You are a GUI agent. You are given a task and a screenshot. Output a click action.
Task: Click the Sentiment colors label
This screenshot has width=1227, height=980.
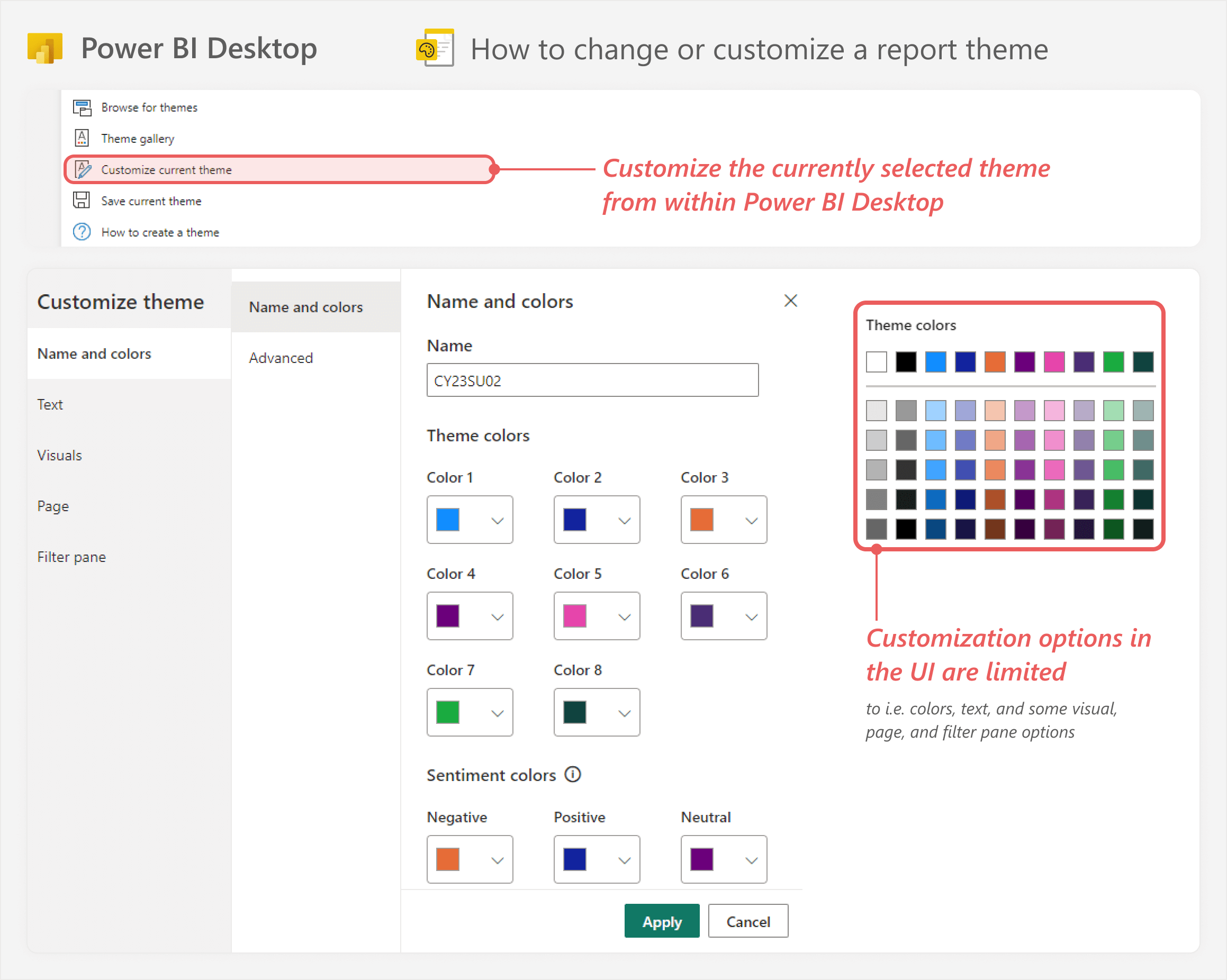pyautogui.click(x=491, y=775)
